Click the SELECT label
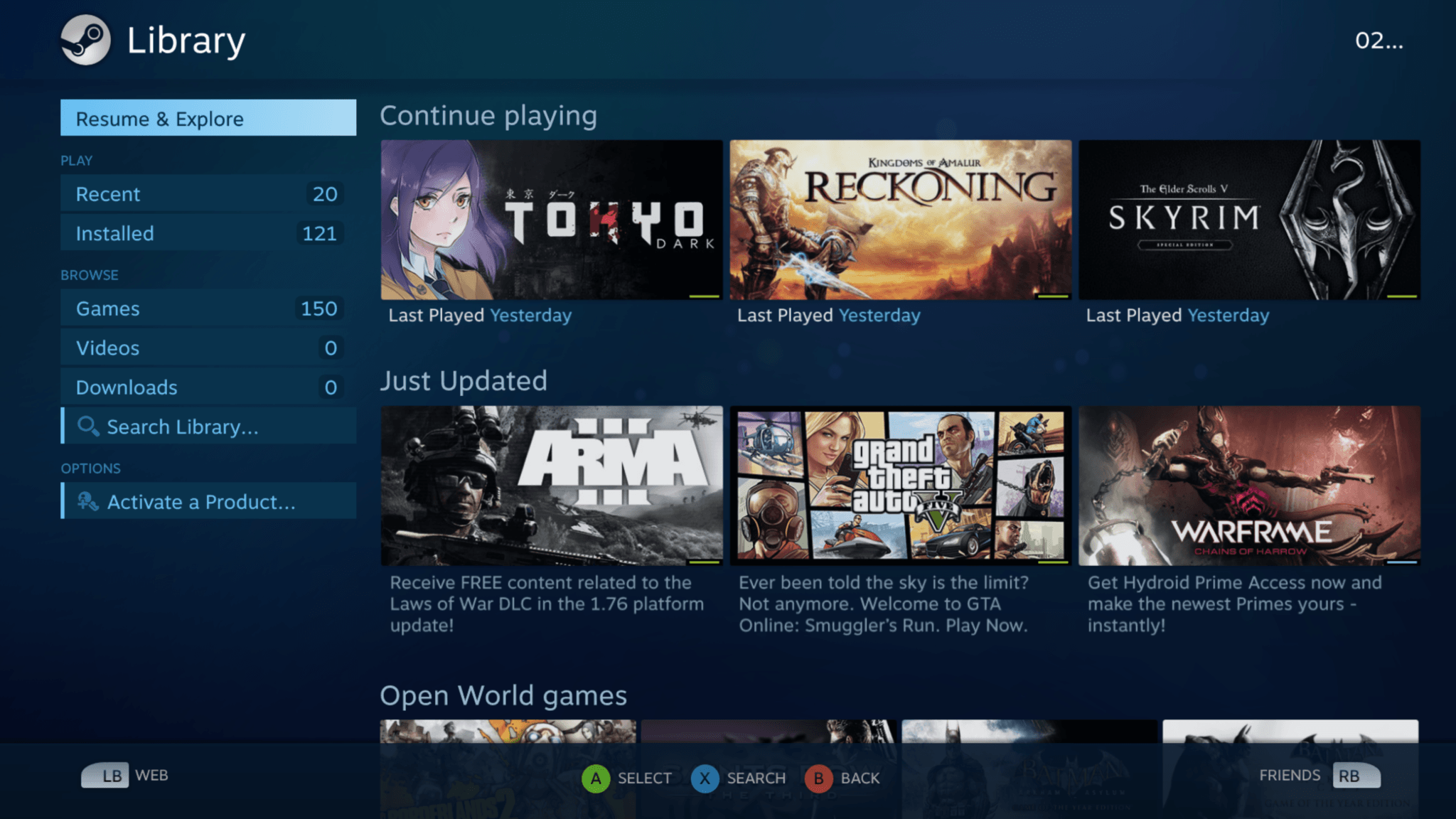The height and width of the screenshot is (819, 1456). pos(644,778)
